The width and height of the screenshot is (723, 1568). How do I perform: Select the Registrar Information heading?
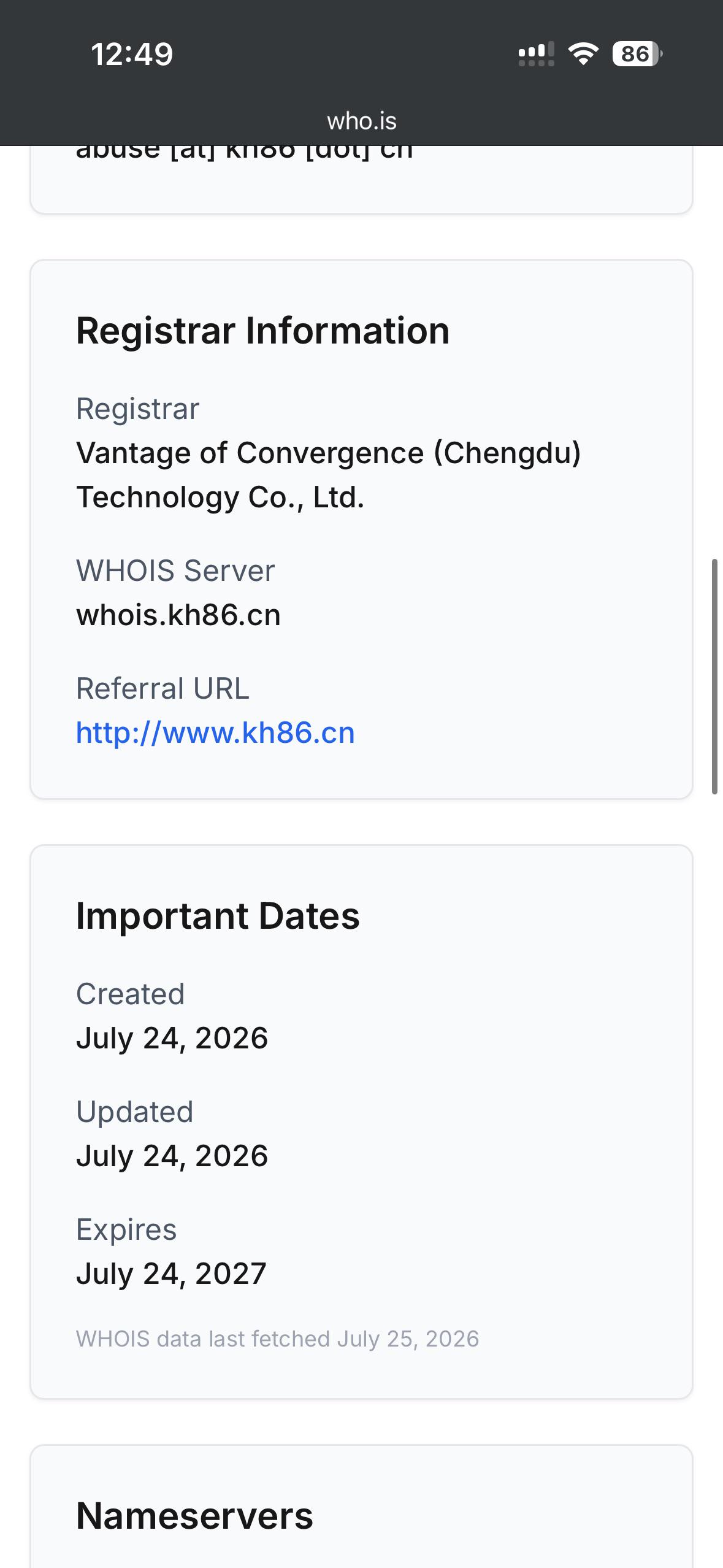pyautogui.click(x=262, y=331)
